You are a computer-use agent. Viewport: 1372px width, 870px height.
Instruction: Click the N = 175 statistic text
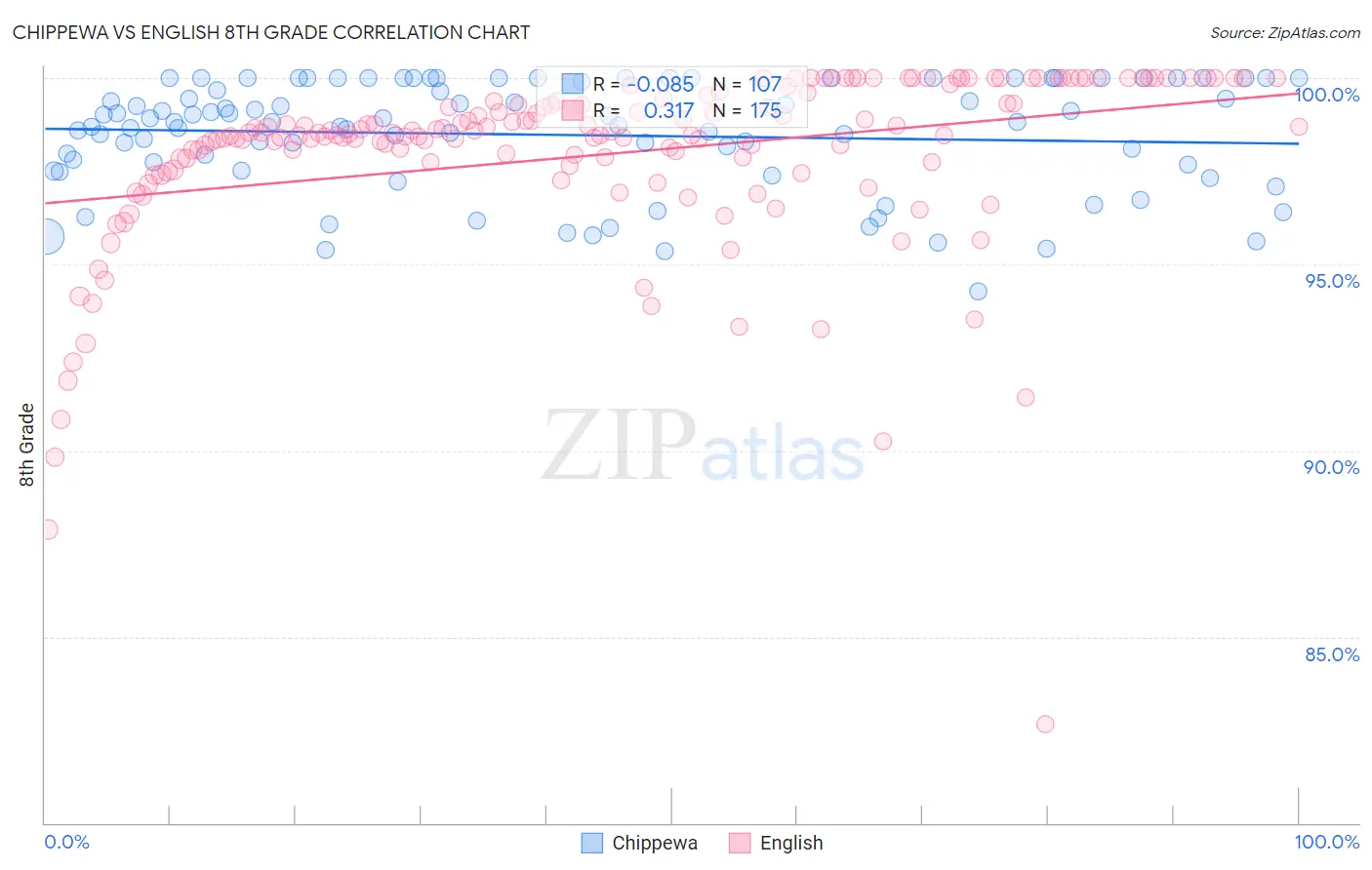coord(747,110)
